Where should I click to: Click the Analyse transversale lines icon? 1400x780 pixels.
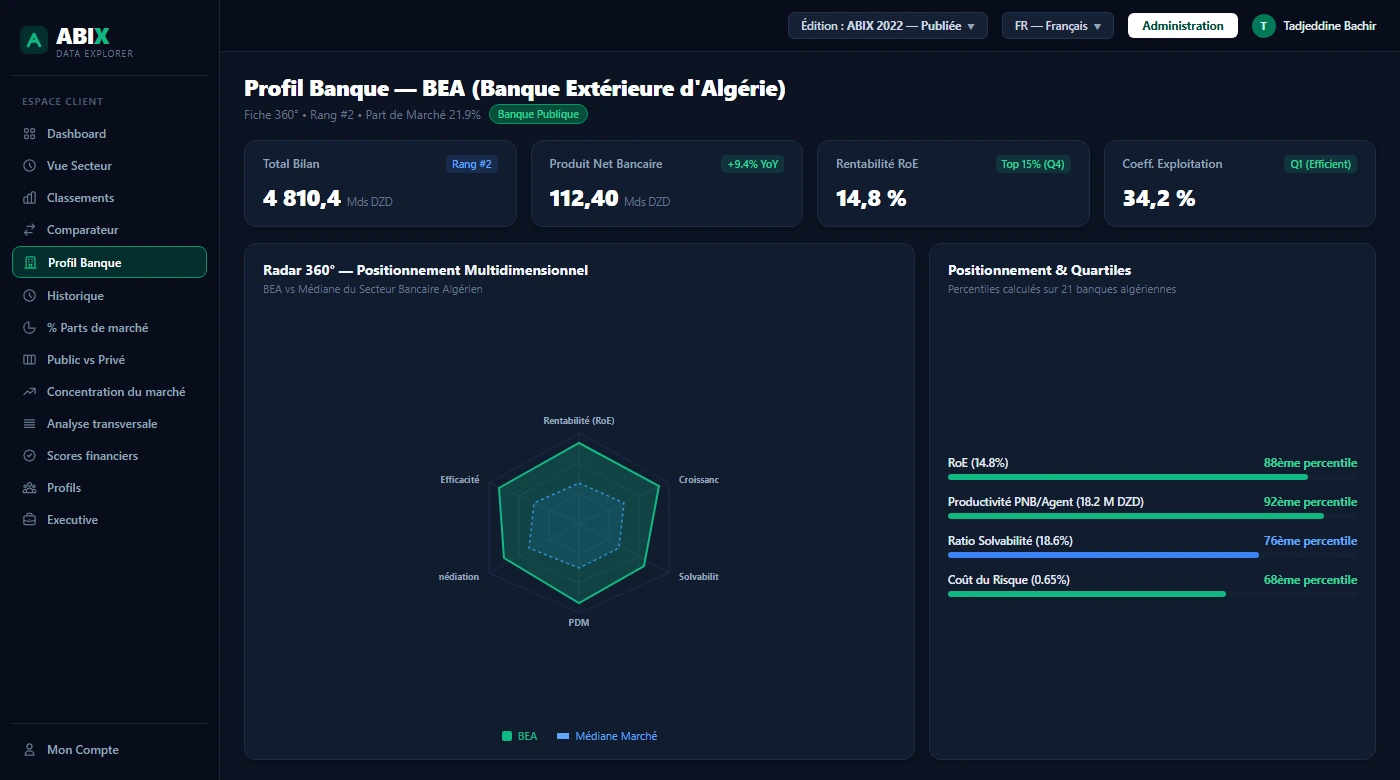pos(29,424)
